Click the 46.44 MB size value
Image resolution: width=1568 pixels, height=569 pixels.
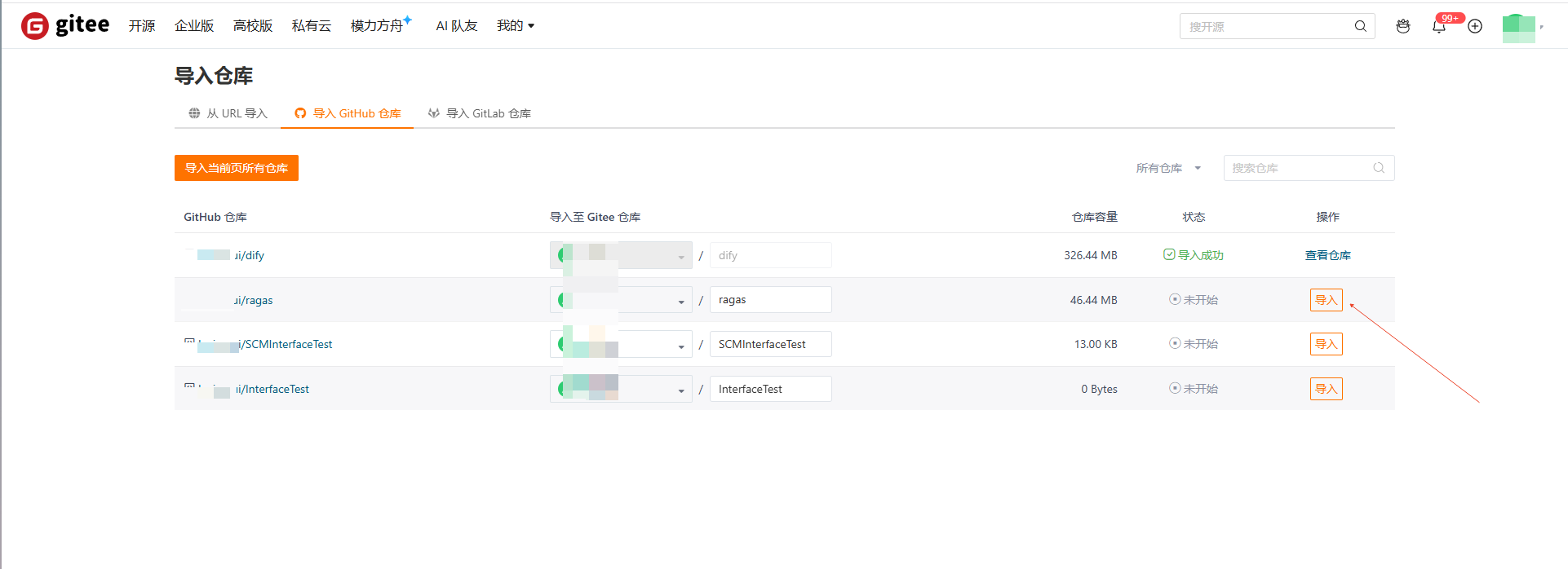coord(1093,300)
